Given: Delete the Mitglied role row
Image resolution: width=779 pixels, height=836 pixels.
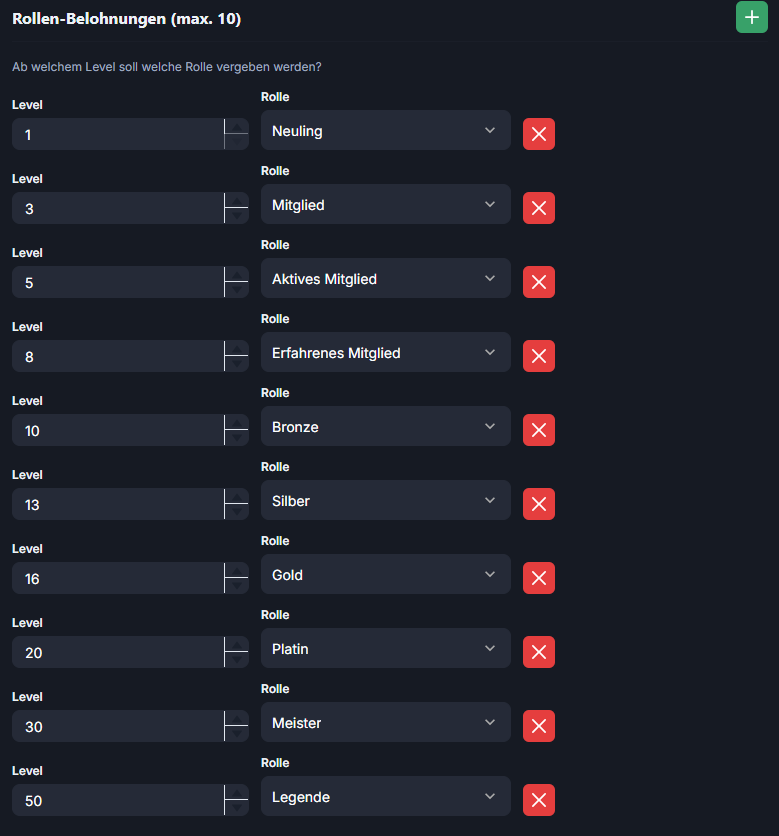Looking at the screenshot, I should [539, 208].
